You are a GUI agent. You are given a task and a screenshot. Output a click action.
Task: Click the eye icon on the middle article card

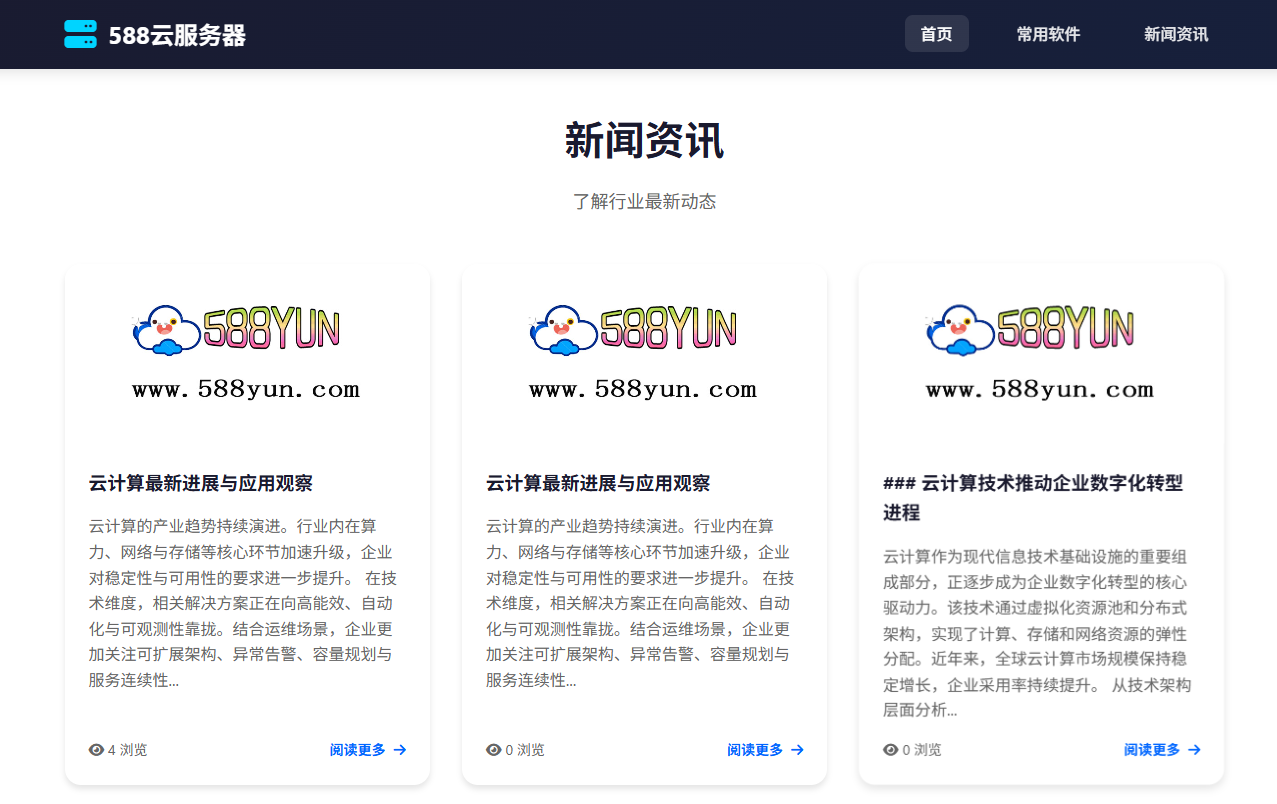pyautogui.click(x=491, y=749)
